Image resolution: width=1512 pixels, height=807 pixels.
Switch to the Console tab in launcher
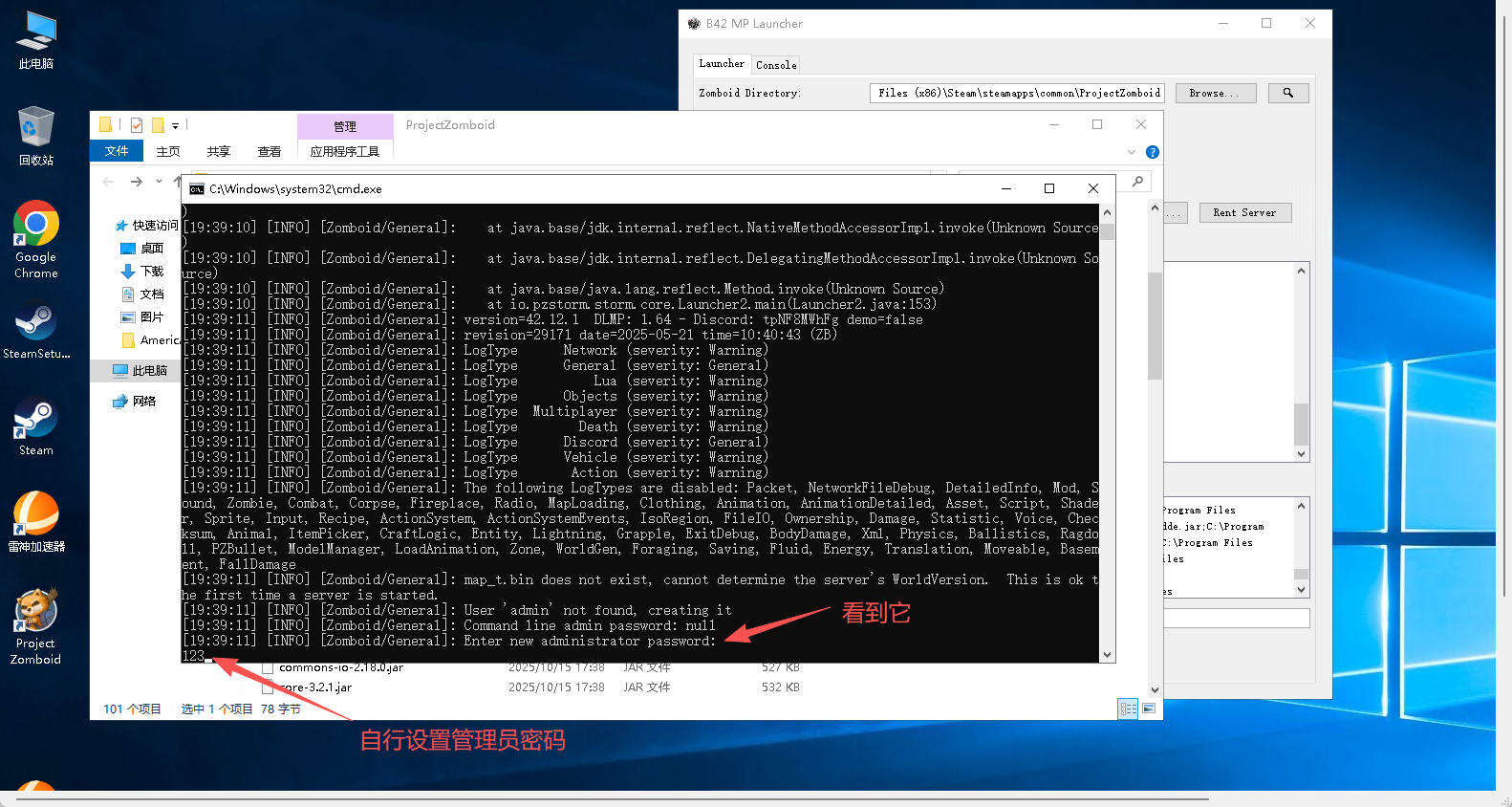775,65
